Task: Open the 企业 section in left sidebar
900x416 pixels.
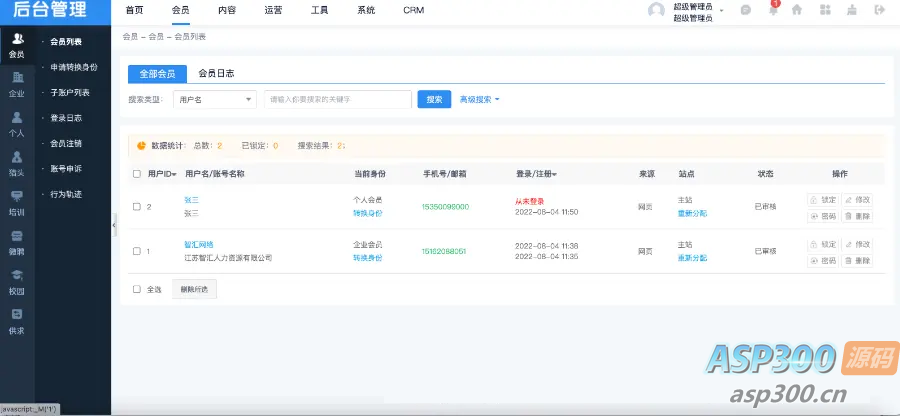Action: pyautogui.click(x=17, y=84)
